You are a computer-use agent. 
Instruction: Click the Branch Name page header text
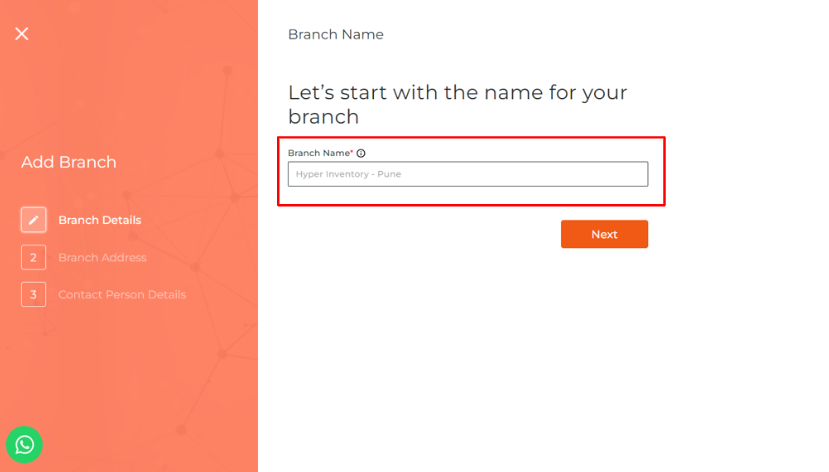[x=336, y=34]
